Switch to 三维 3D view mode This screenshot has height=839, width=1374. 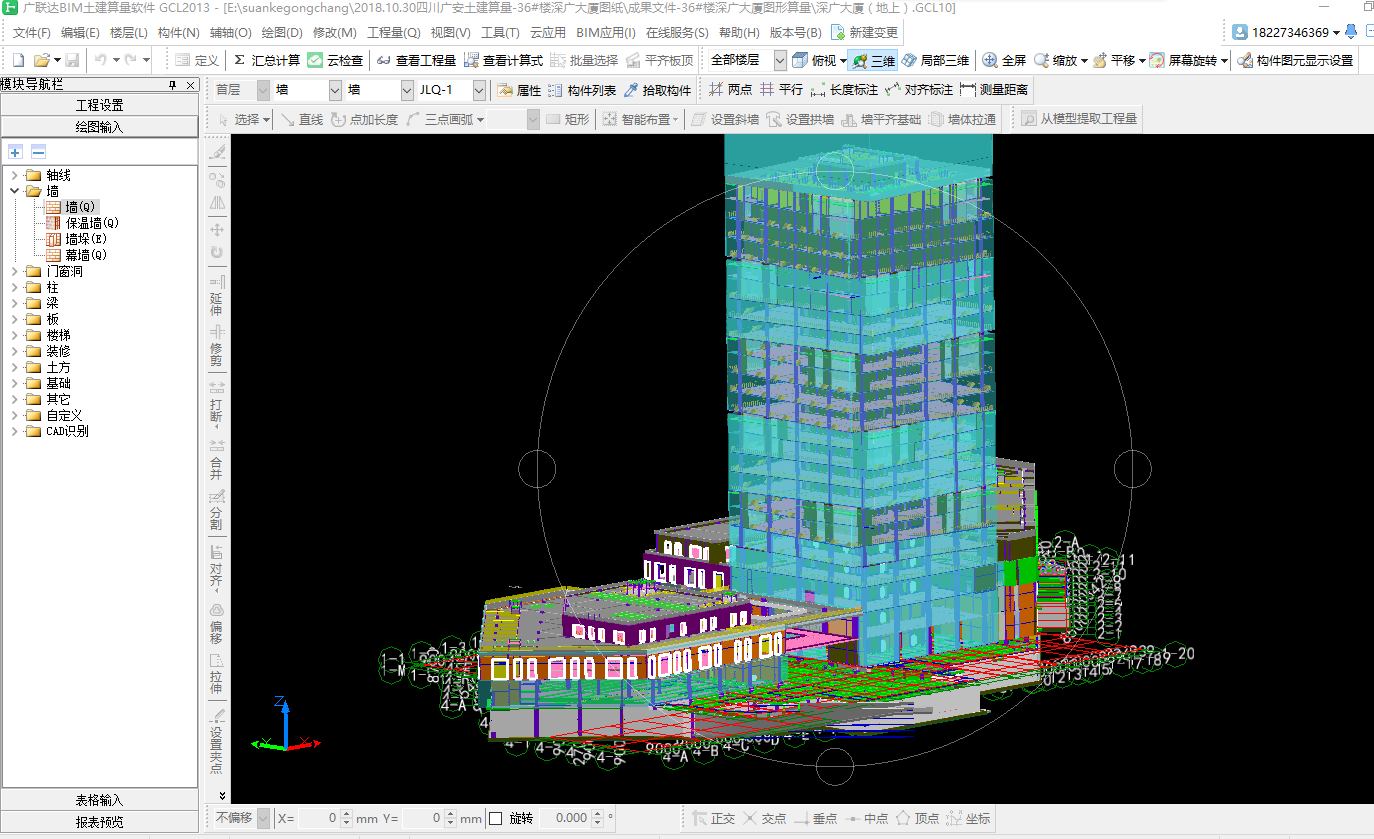[x=872, y=60]
